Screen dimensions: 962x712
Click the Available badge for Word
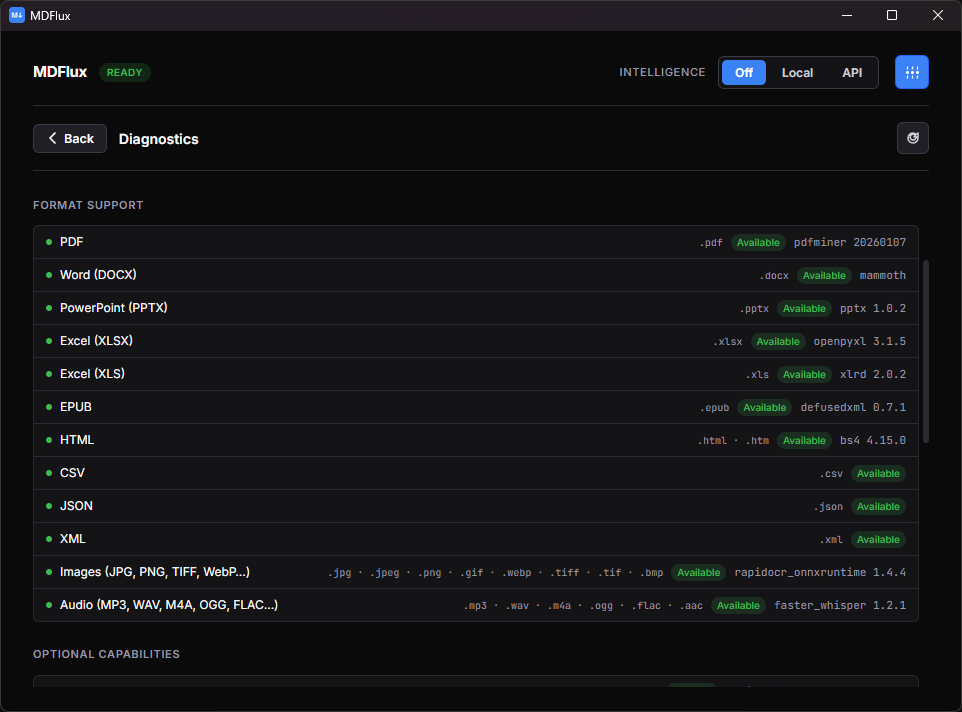coord(824,275)
